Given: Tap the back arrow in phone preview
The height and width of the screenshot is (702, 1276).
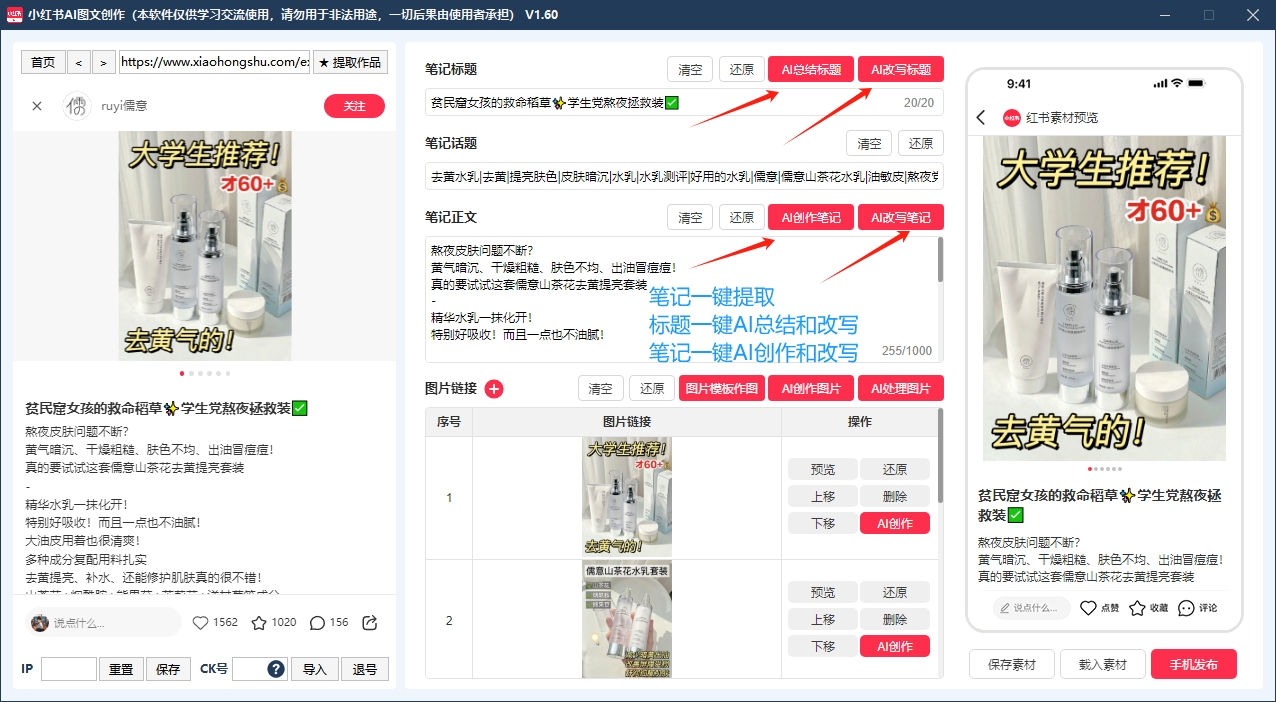Looking at the screenshot, I should tap(981, 118).
